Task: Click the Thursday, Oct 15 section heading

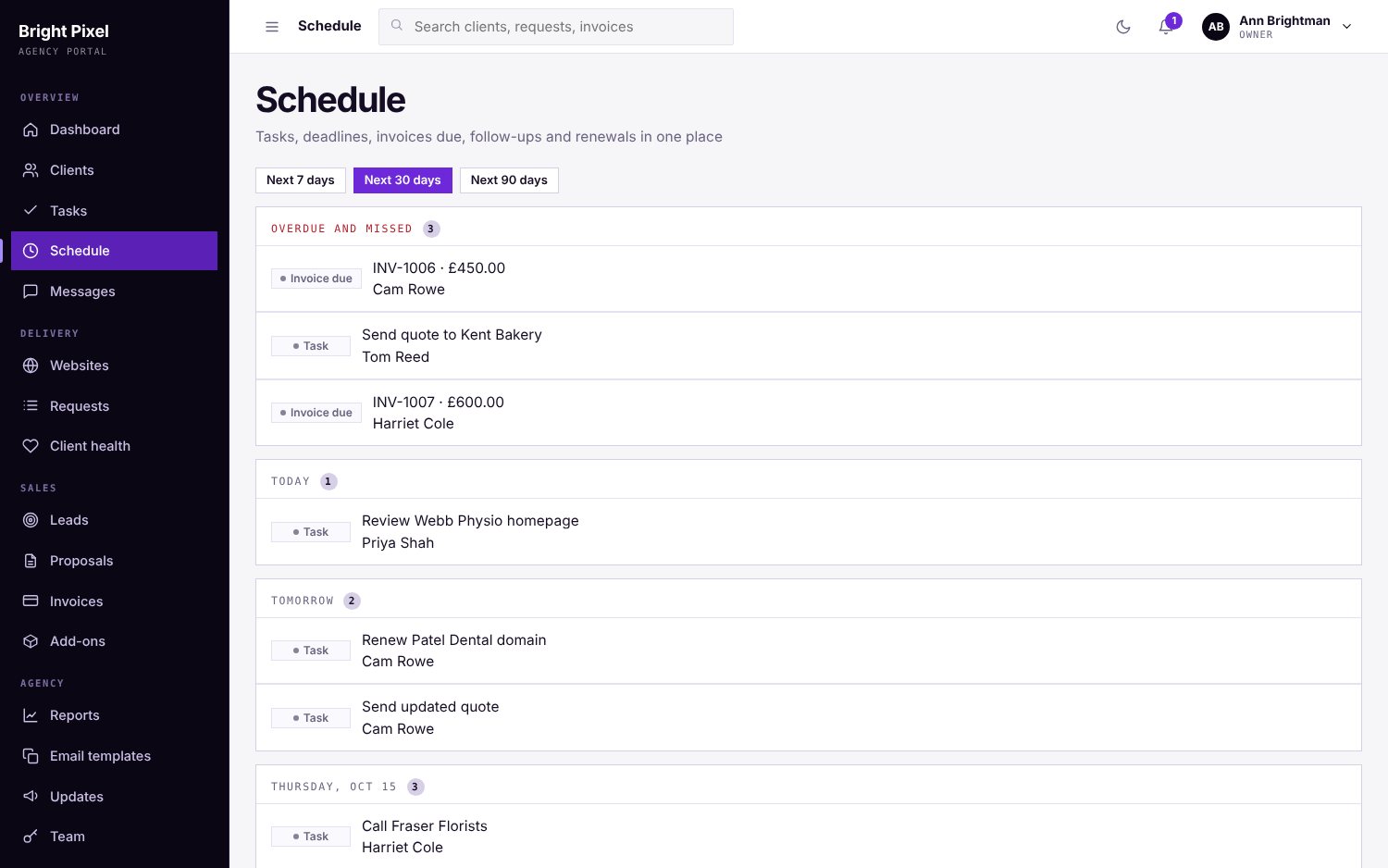Action: pos(334,787)
